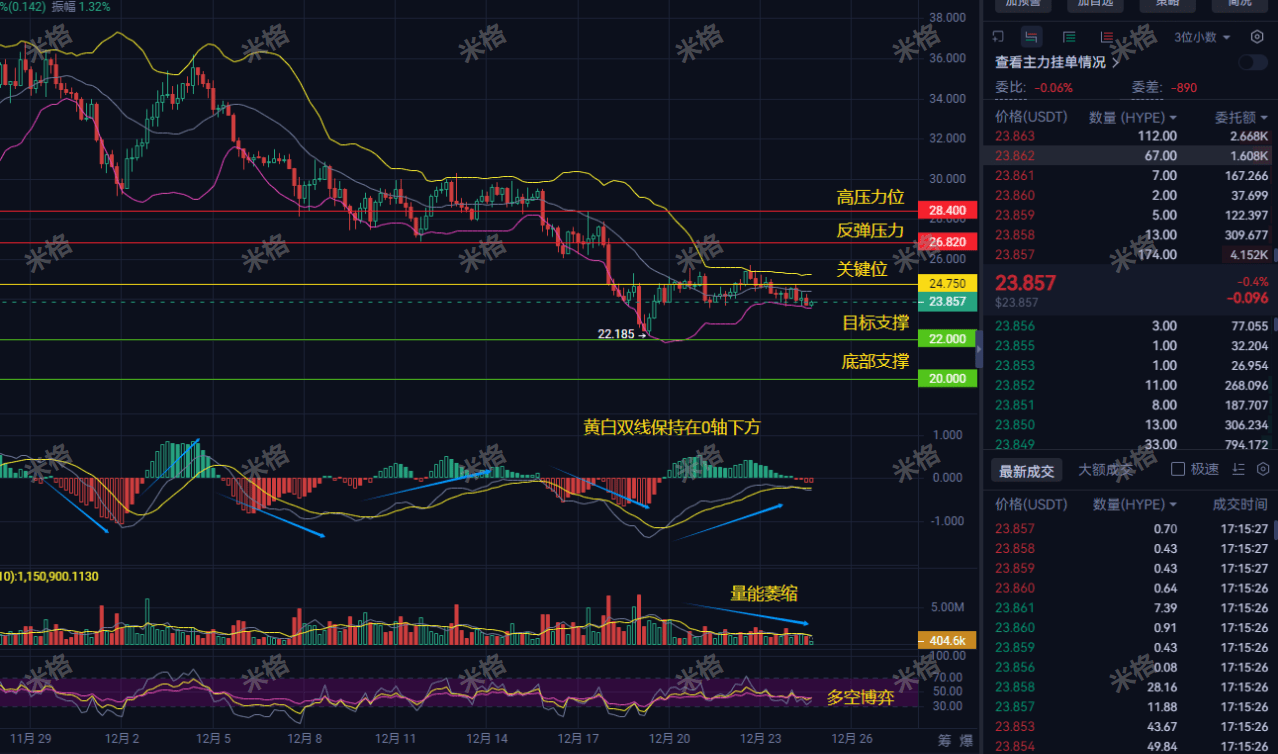
Task: Click the 404.6k volume axis label
Action: coord(946,640)
